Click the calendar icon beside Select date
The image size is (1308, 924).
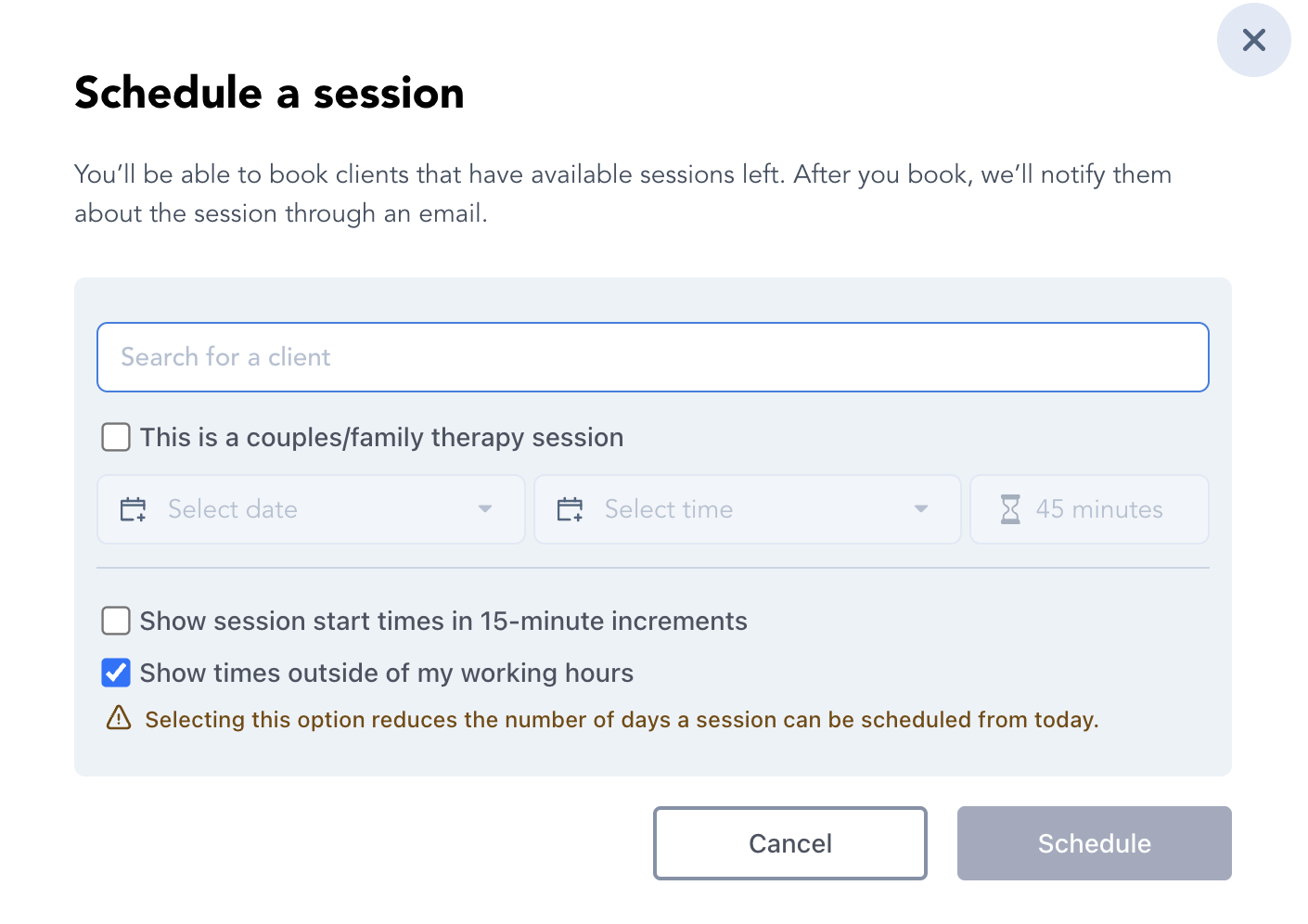(x=134, y=509)
